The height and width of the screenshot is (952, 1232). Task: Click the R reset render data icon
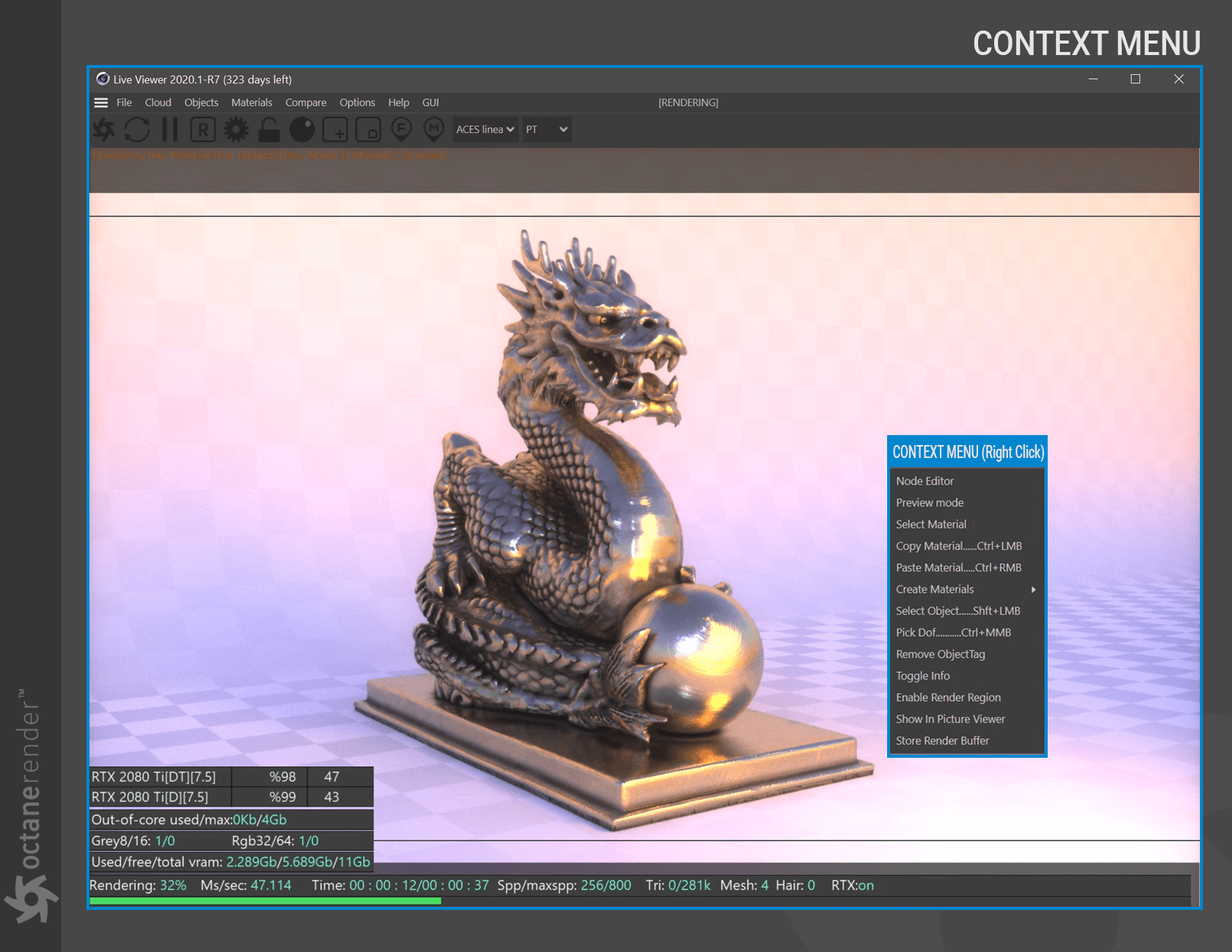(x=203, y=130)
